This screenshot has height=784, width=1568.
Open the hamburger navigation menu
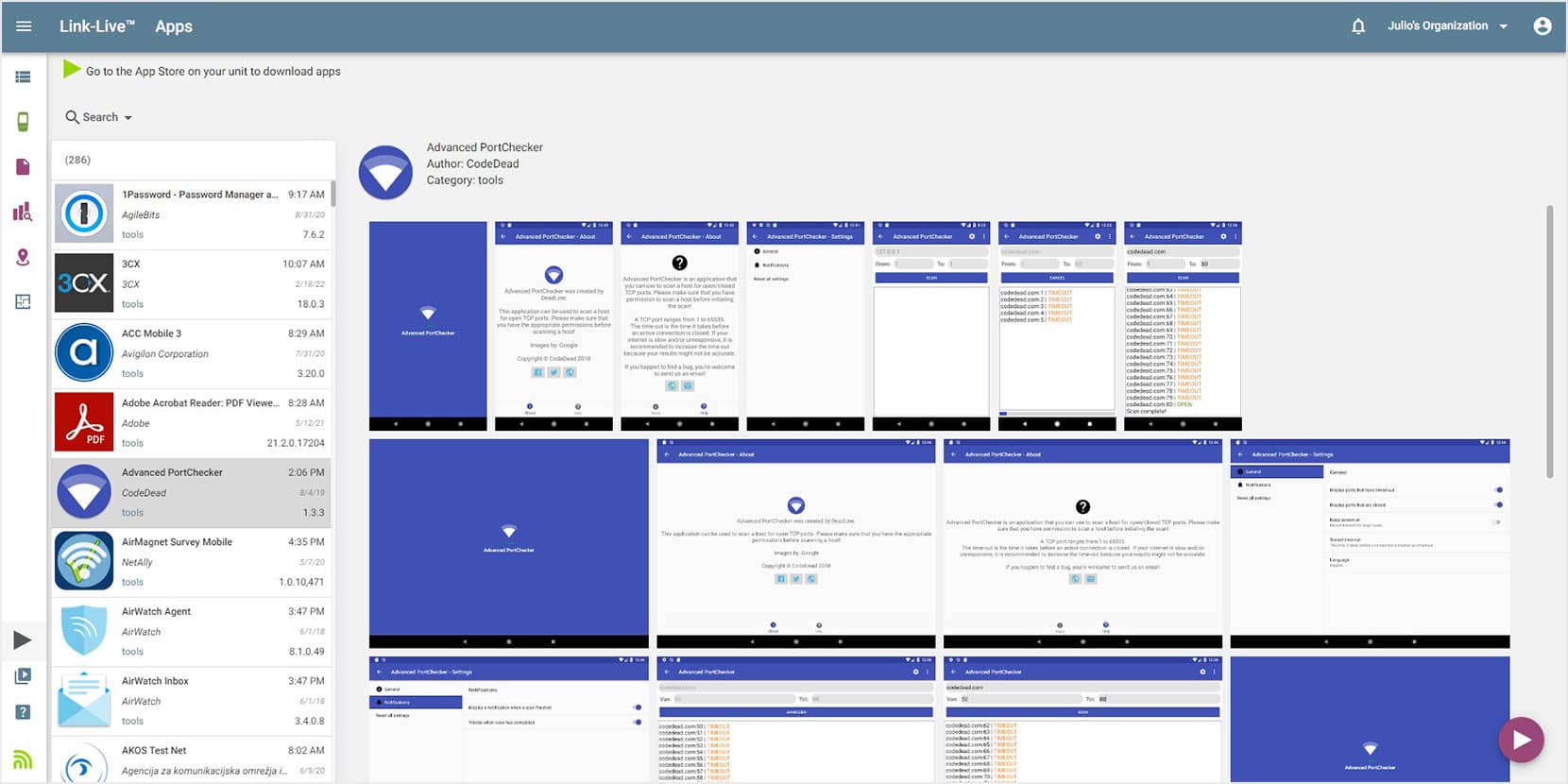24,26
